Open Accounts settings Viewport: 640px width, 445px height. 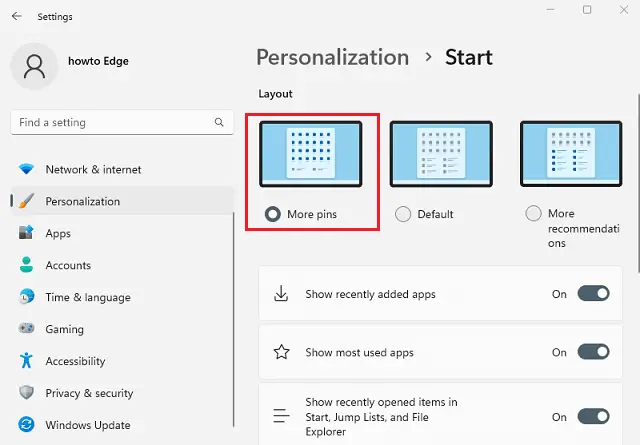coord(122,265)
